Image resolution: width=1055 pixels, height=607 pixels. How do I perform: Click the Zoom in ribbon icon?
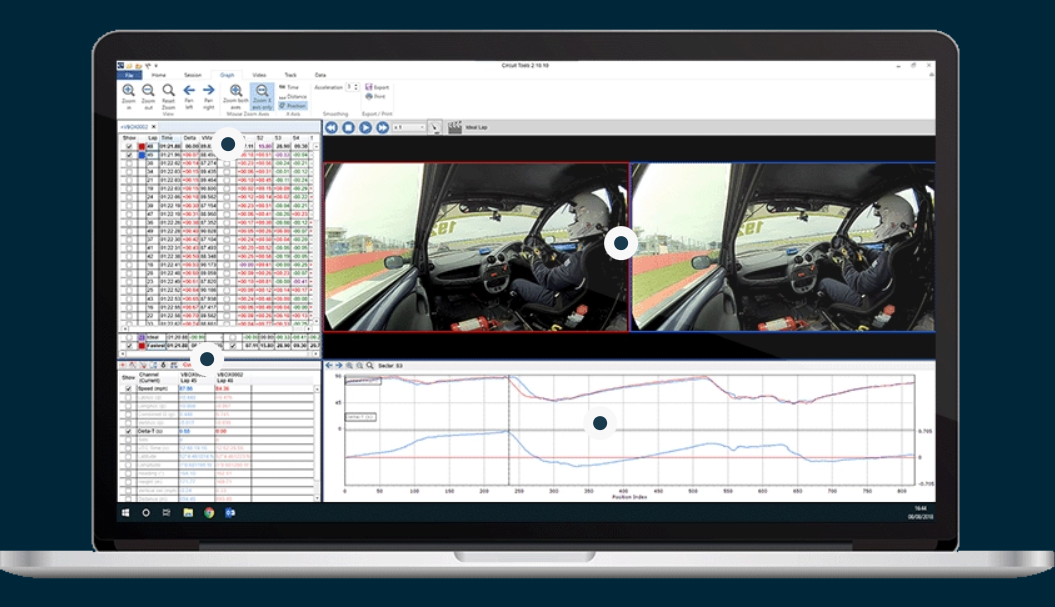coord(129,91)
